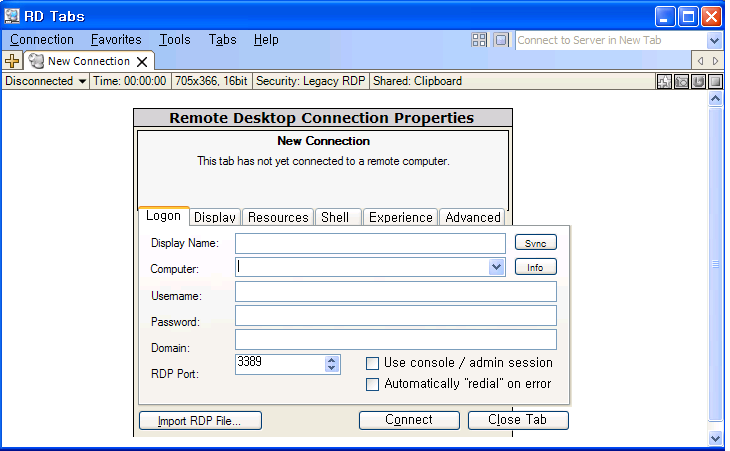The height and width of the screenshot is (451, 730).
Task: Switch to the Experience properties tab
Action: pyautogui.click(x=400, y=217)
